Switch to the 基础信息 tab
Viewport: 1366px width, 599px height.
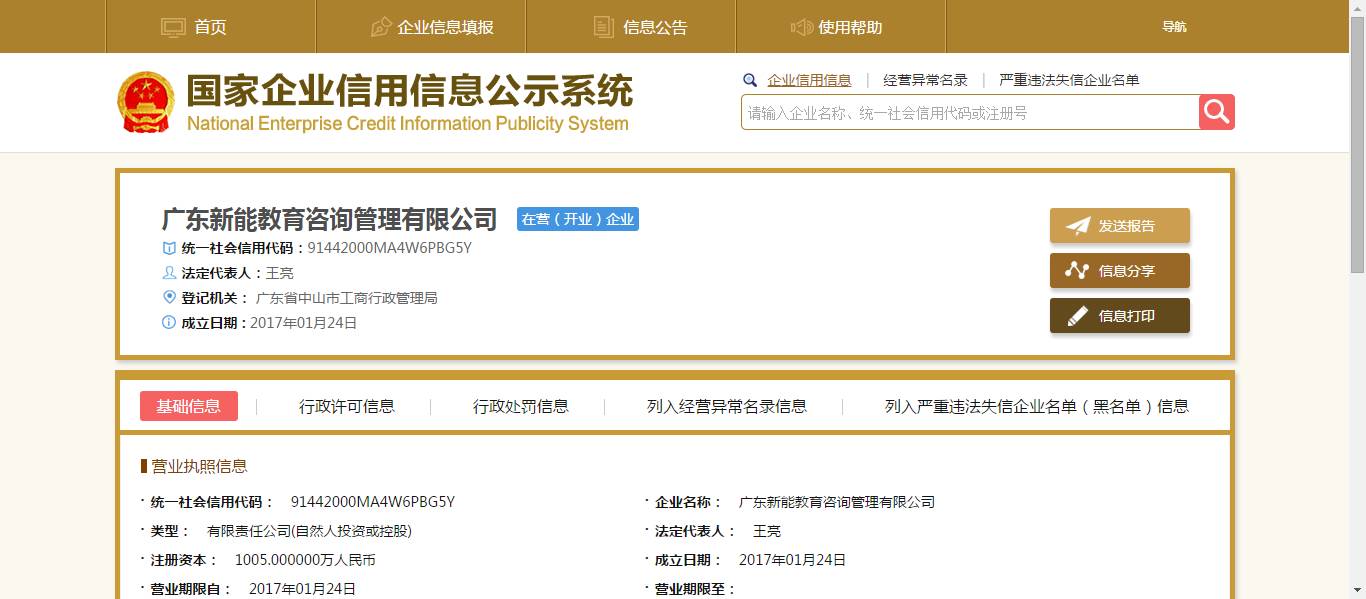tap(189, 406)
